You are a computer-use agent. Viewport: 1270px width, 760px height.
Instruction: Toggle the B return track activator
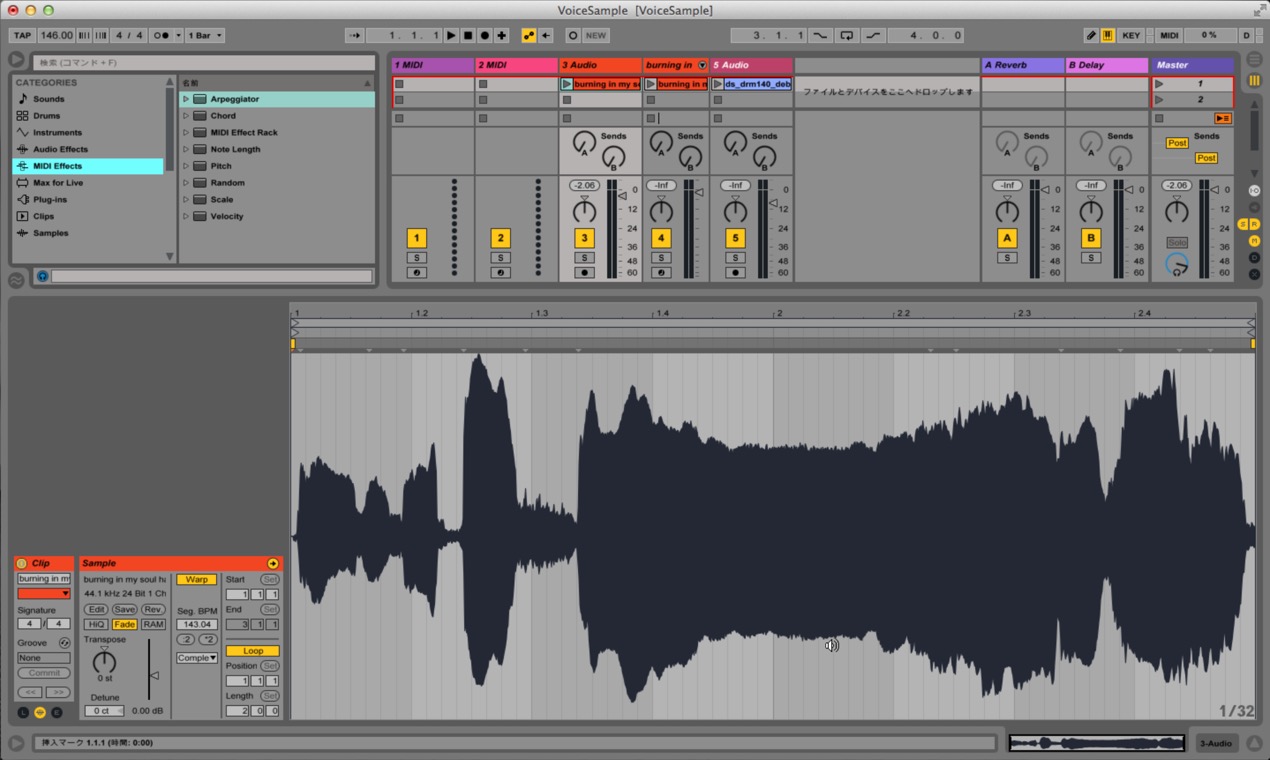(1091, 238)
